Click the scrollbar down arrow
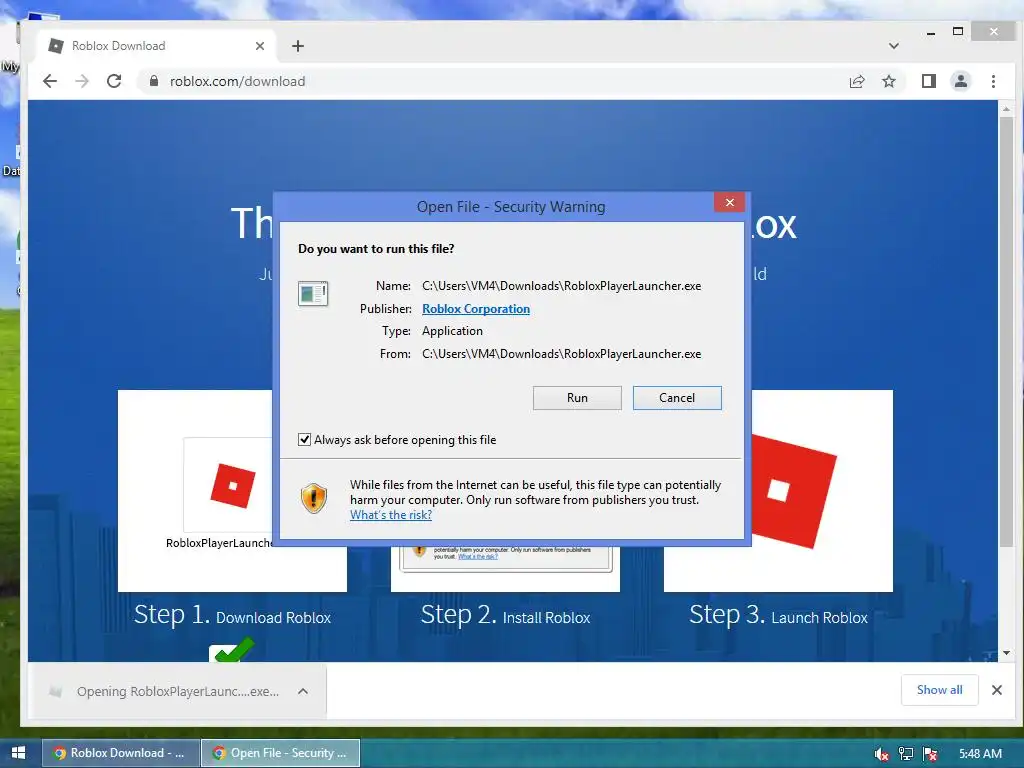1024x768 pixels. [1006, 653]
